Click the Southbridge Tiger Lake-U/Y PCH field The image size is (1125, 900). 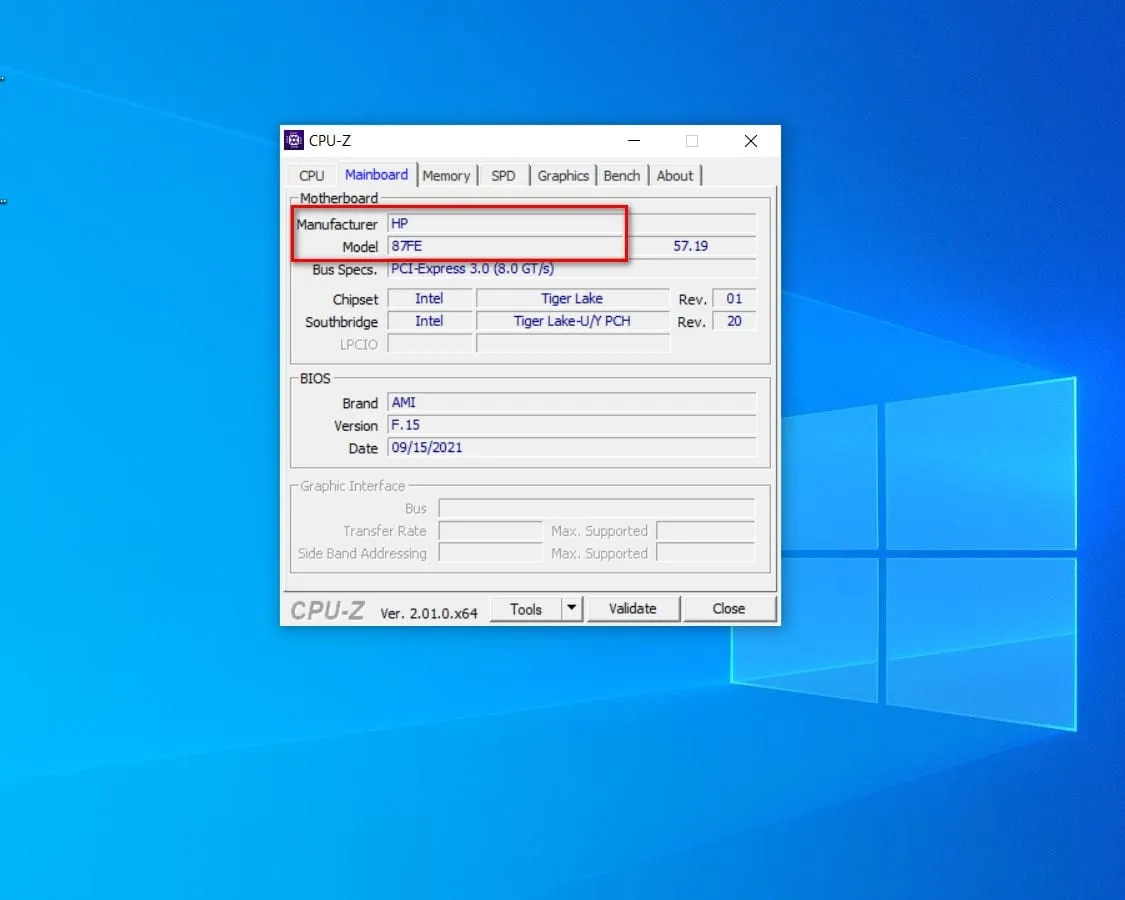[572, 321]
